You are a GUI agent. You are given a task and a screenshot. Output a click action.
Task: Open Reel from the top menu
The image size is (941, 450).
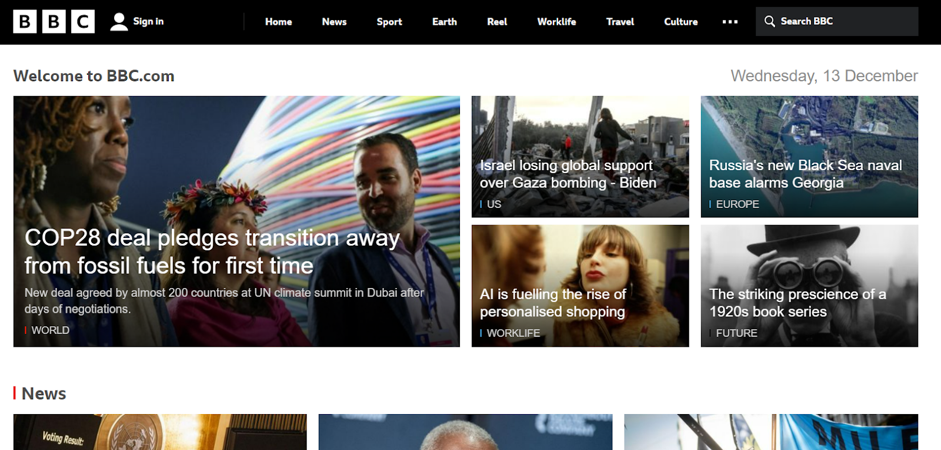pos(497,22)
